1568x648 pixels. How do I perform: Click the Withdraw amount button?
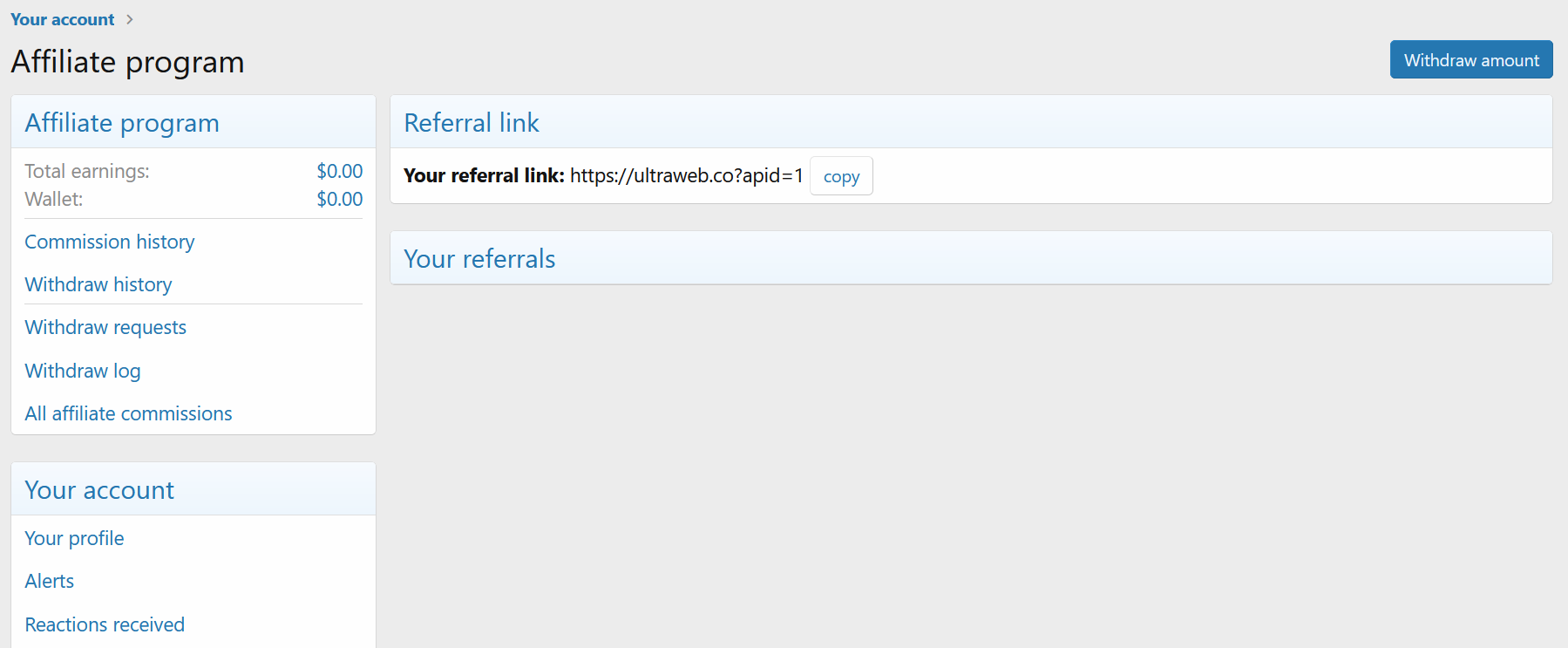coord(1471,59)
